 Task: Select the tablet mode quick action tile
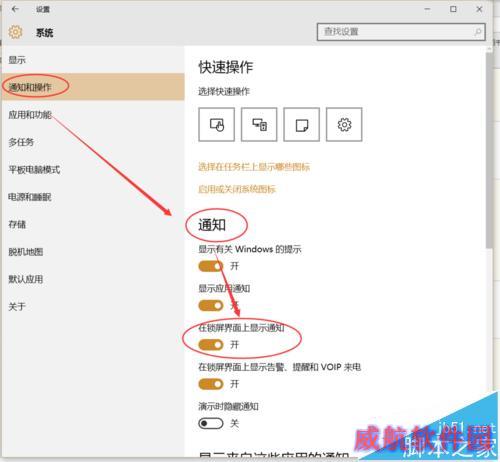click(x=217, y=125)
